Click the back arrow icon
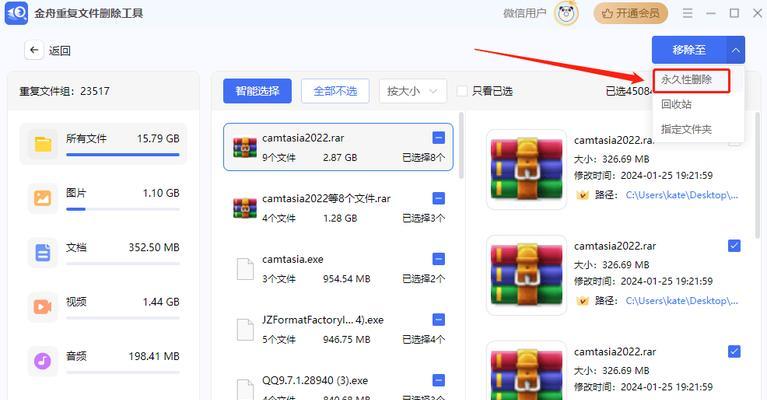Screen dimensions: 767x400 click(34, 50)
